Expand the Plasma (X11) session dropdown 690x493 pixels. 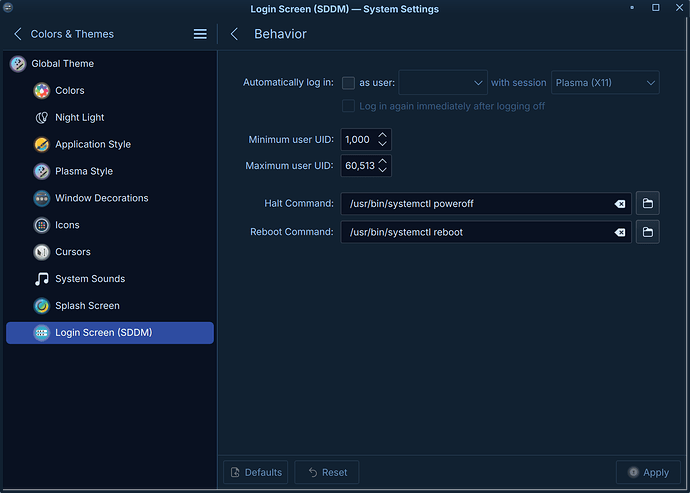[605, 82]
